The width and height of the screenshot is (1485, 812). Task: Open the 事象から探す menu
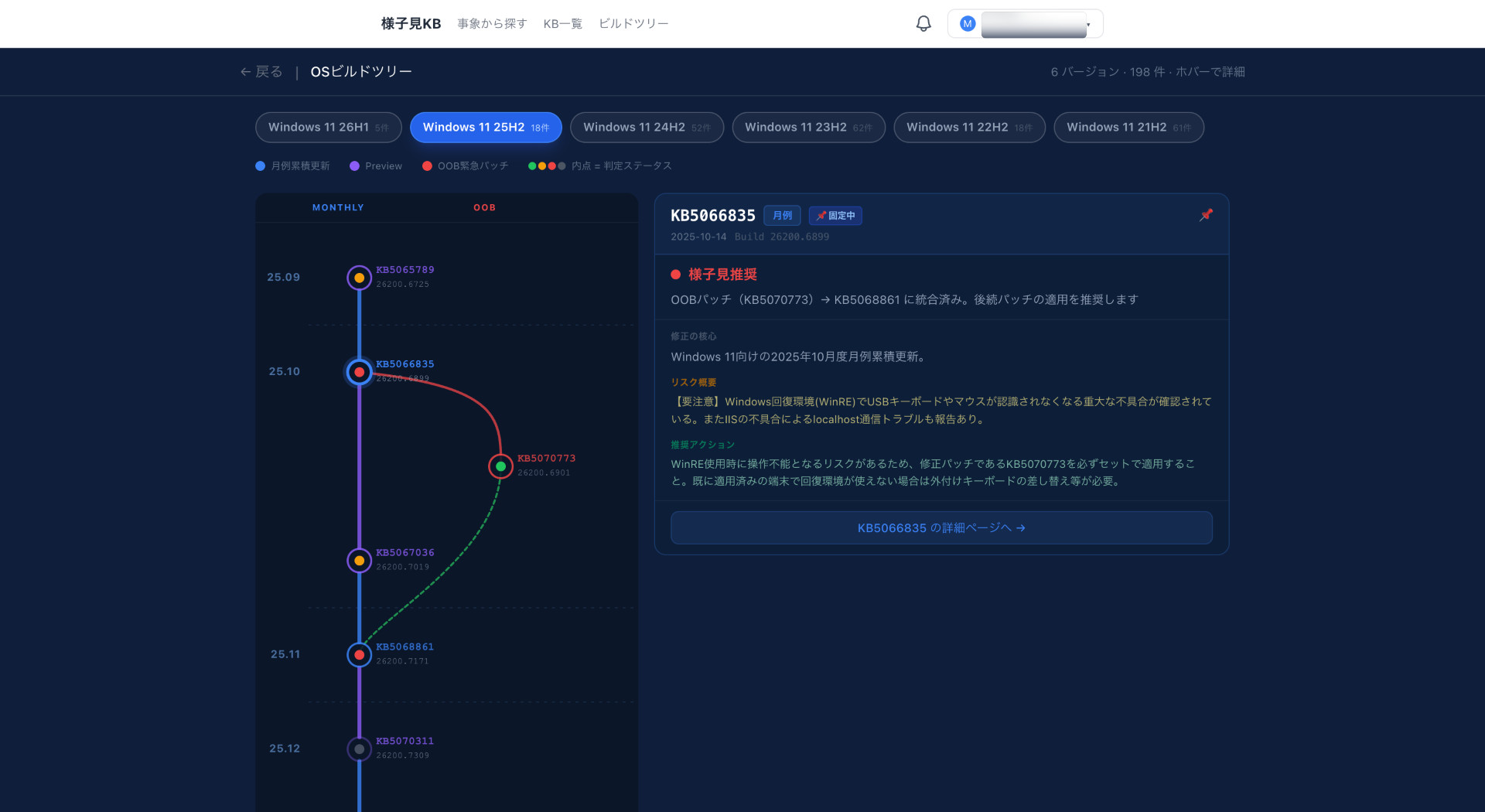[492, 24]
